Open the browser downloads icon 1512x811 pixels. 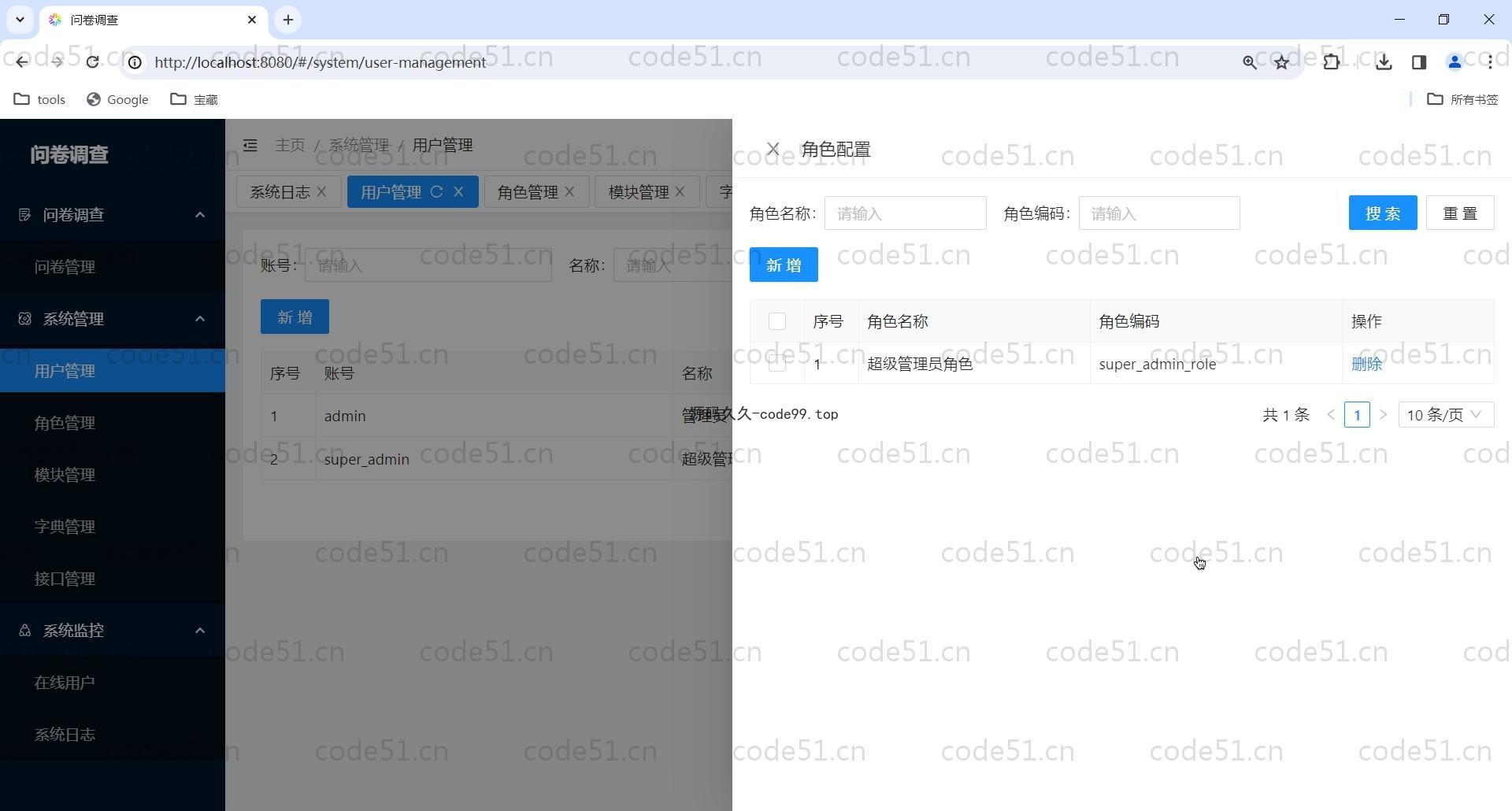point(1383,62)
